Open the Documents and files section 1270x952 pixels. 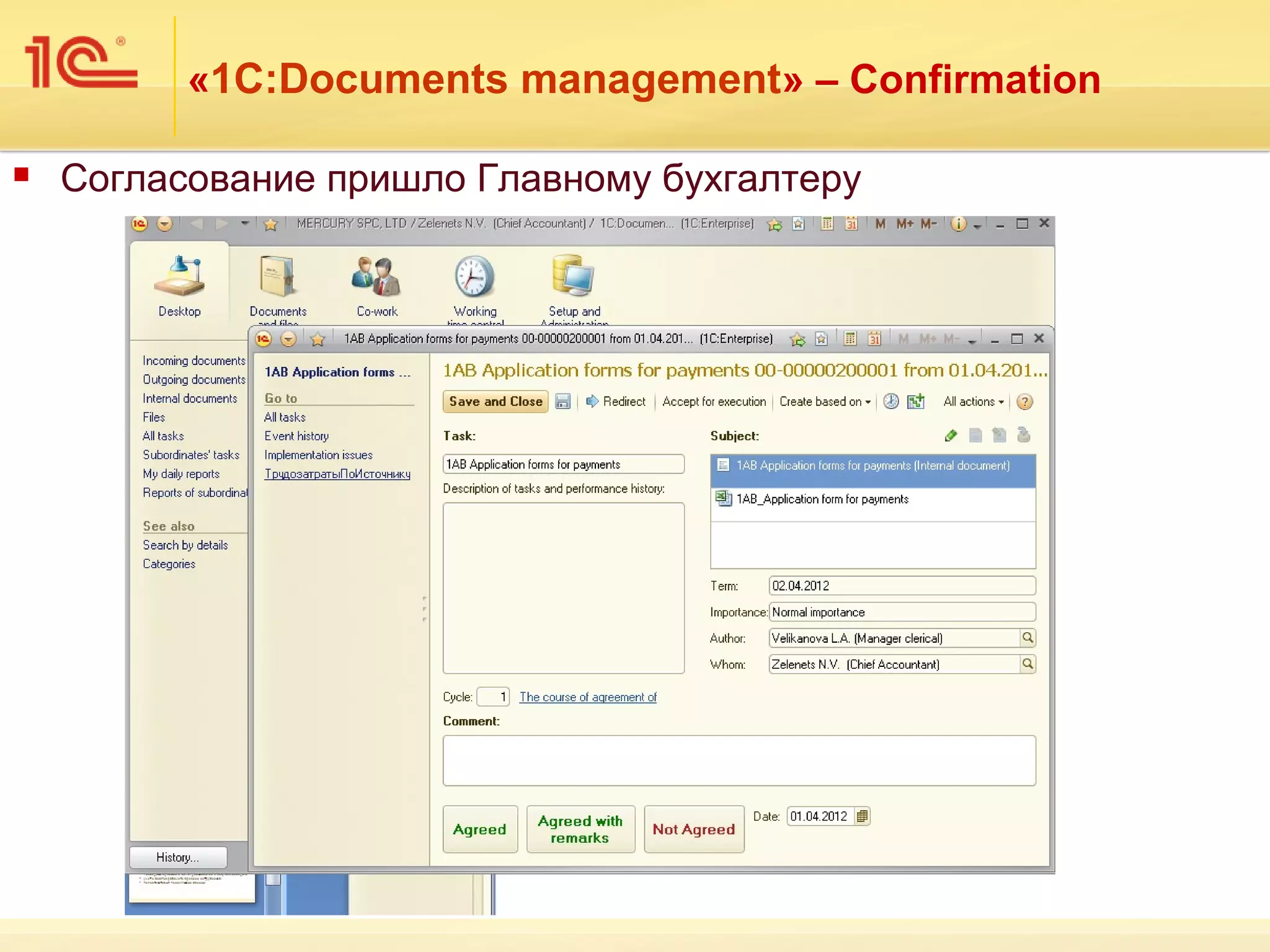tap(278, 288)
